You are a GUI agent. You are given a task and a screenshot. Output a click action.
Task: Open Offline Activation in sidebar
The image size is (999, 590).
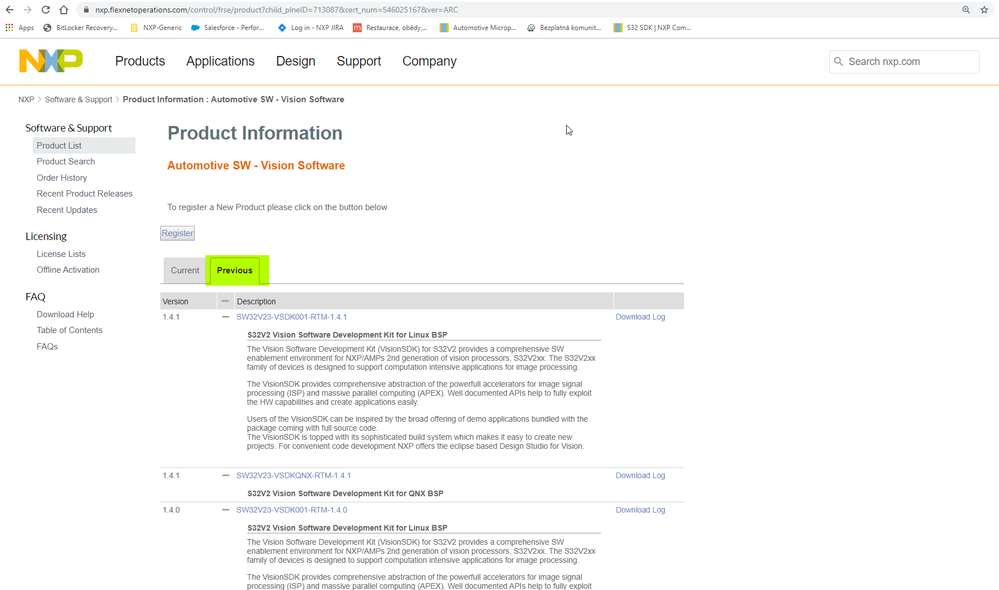point(68,270)
